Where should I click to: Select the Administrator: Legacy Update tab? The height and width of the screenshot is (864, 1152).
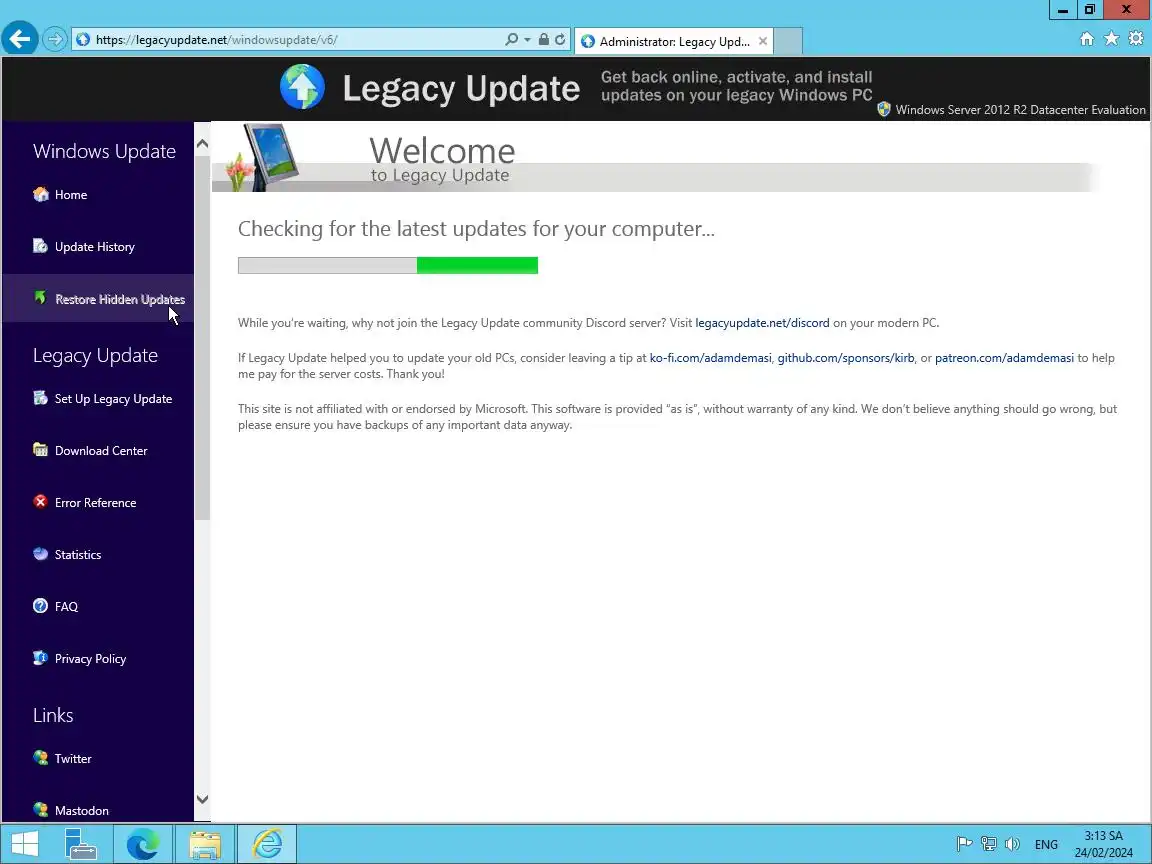[x=674, y=41]
